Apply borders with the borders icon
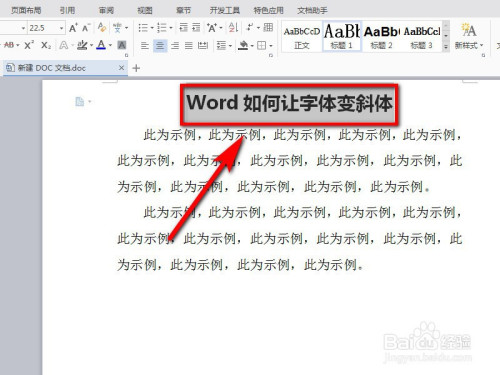Screen dimensions: 500x375 (x=262, y=45)
